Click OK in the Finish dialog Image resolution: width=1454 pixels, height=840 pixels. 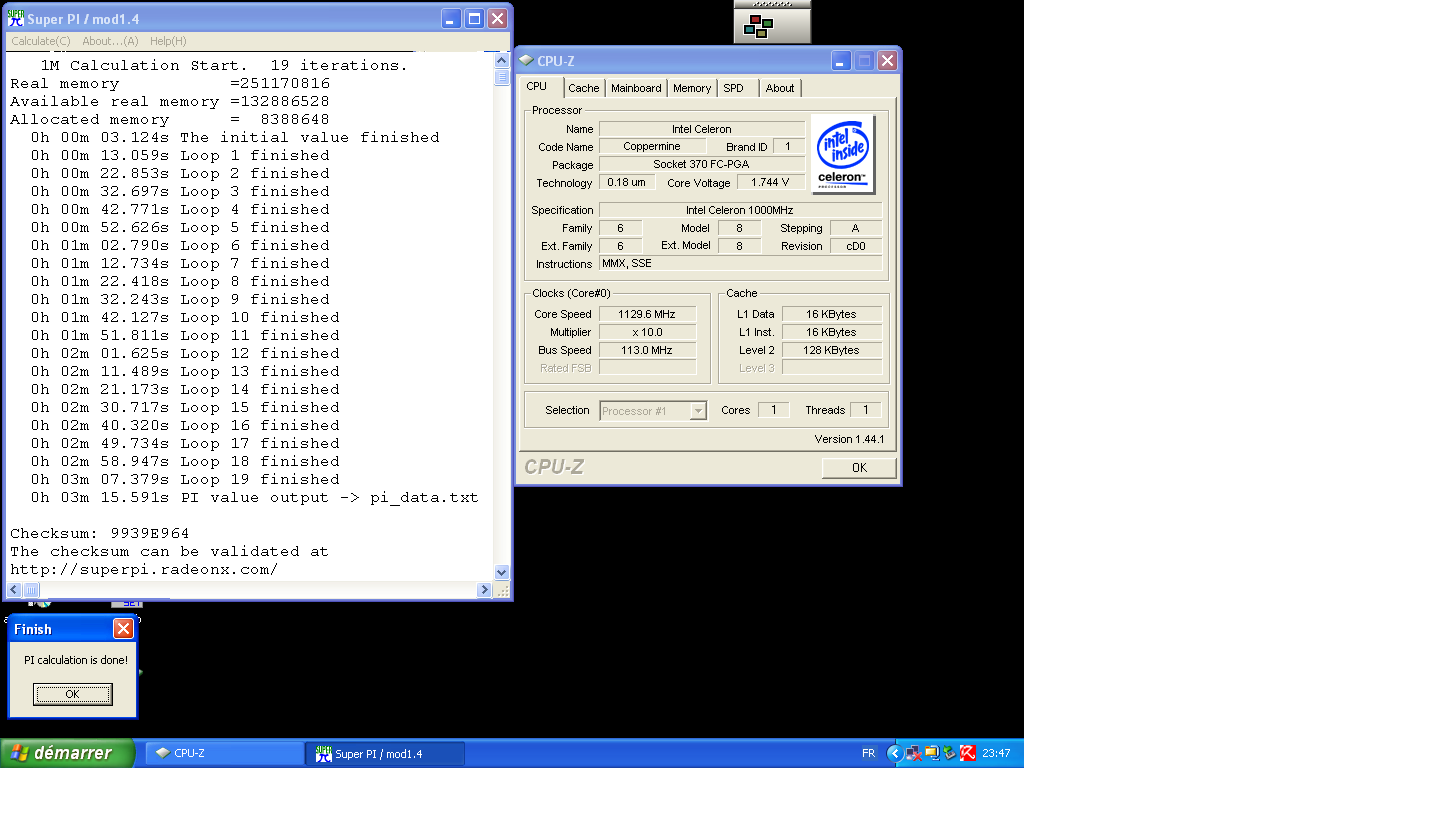tap(72, 694)
